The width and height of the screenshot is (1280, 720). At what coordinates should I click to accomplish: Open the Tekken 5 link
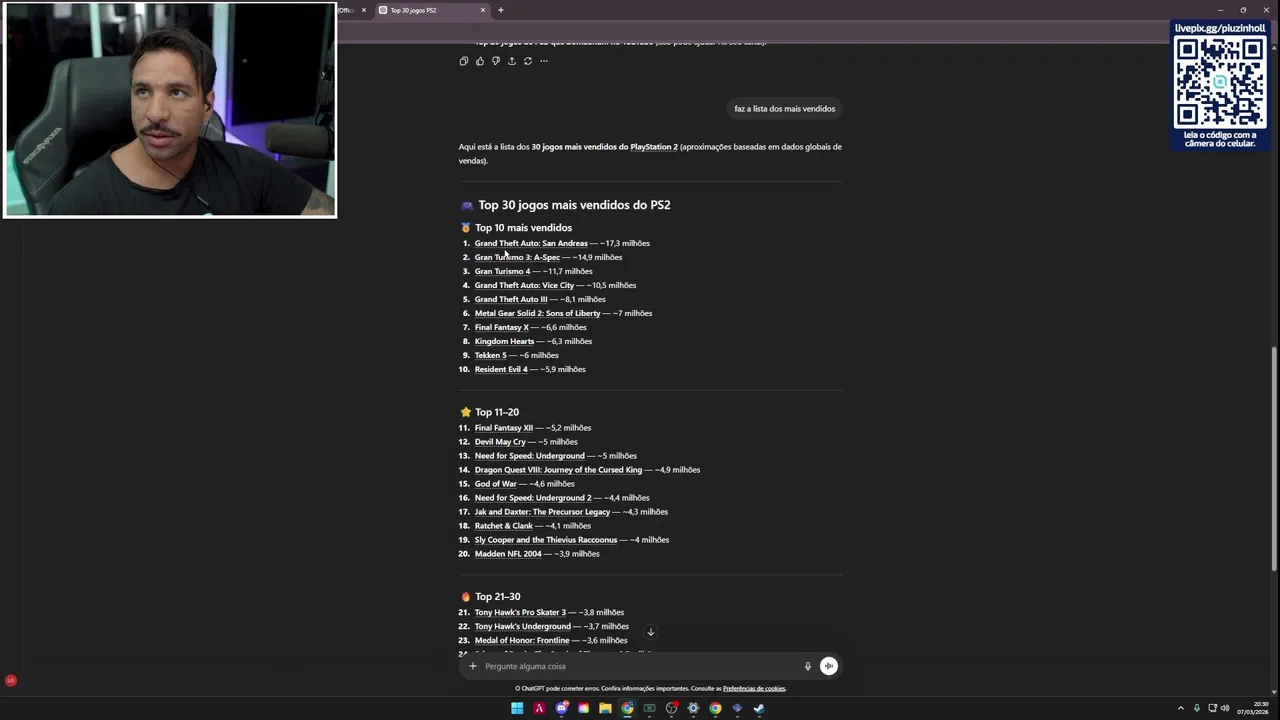point(490,355)
